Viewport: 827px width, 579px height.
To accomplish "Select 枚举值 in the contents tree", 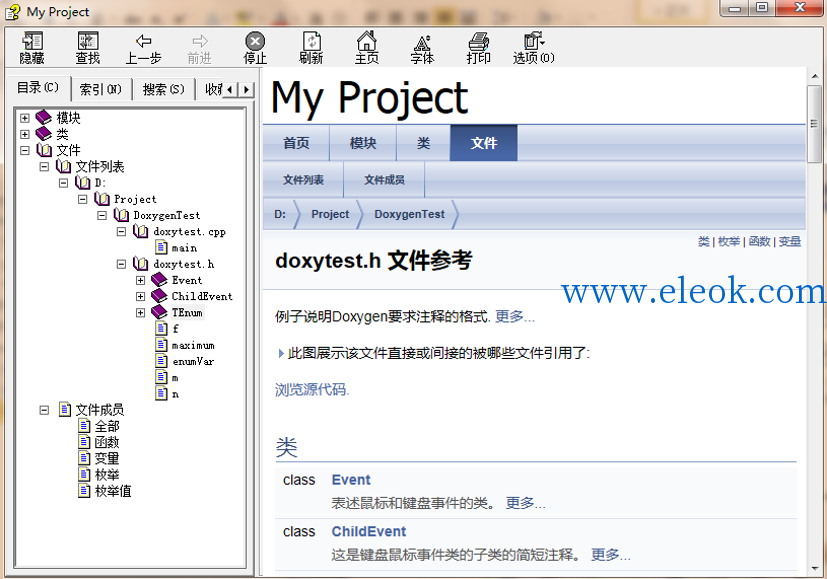I will [x=113, y=491].
